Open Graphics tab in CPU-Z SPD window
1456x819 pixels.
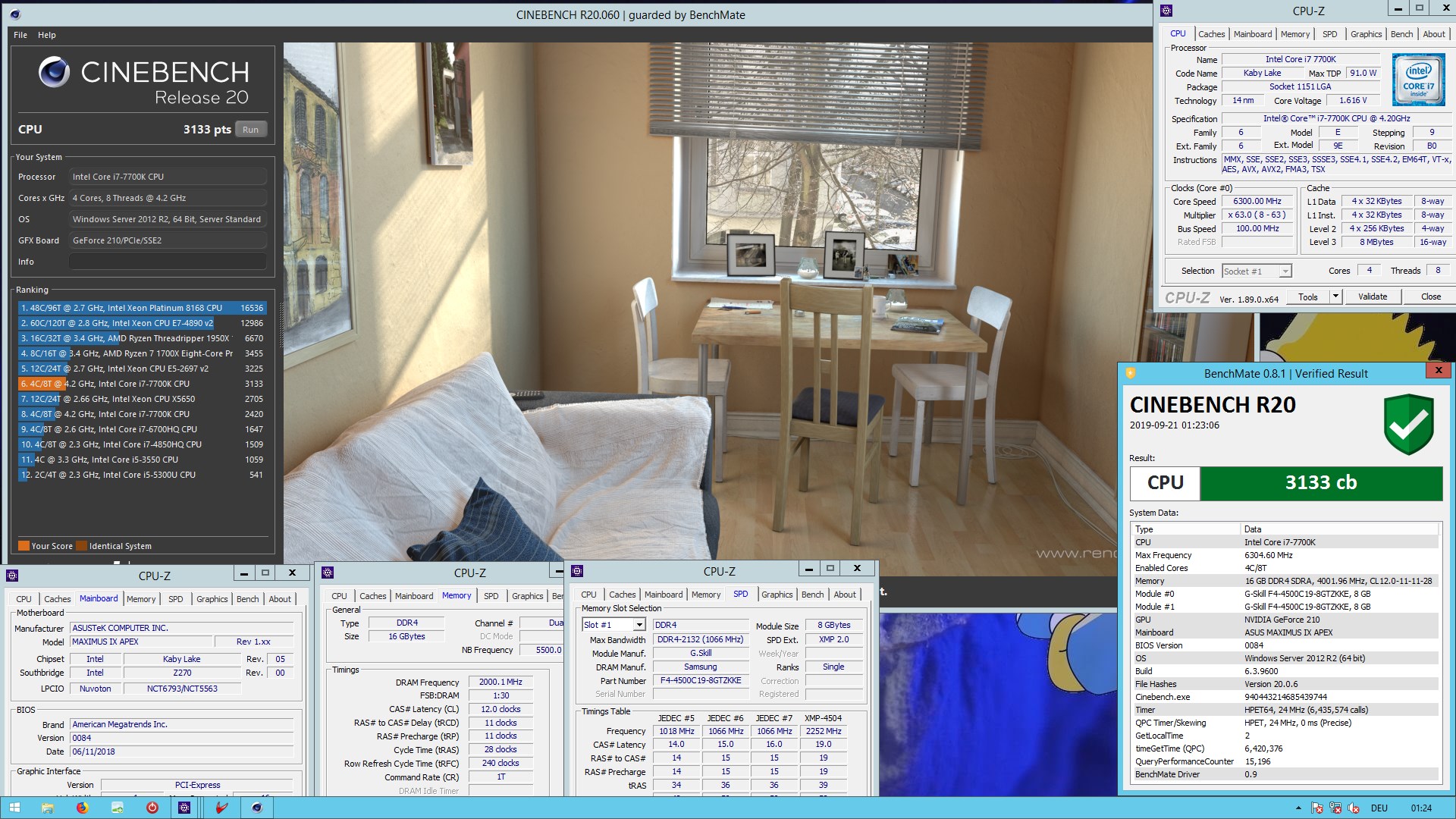(777, 595)
